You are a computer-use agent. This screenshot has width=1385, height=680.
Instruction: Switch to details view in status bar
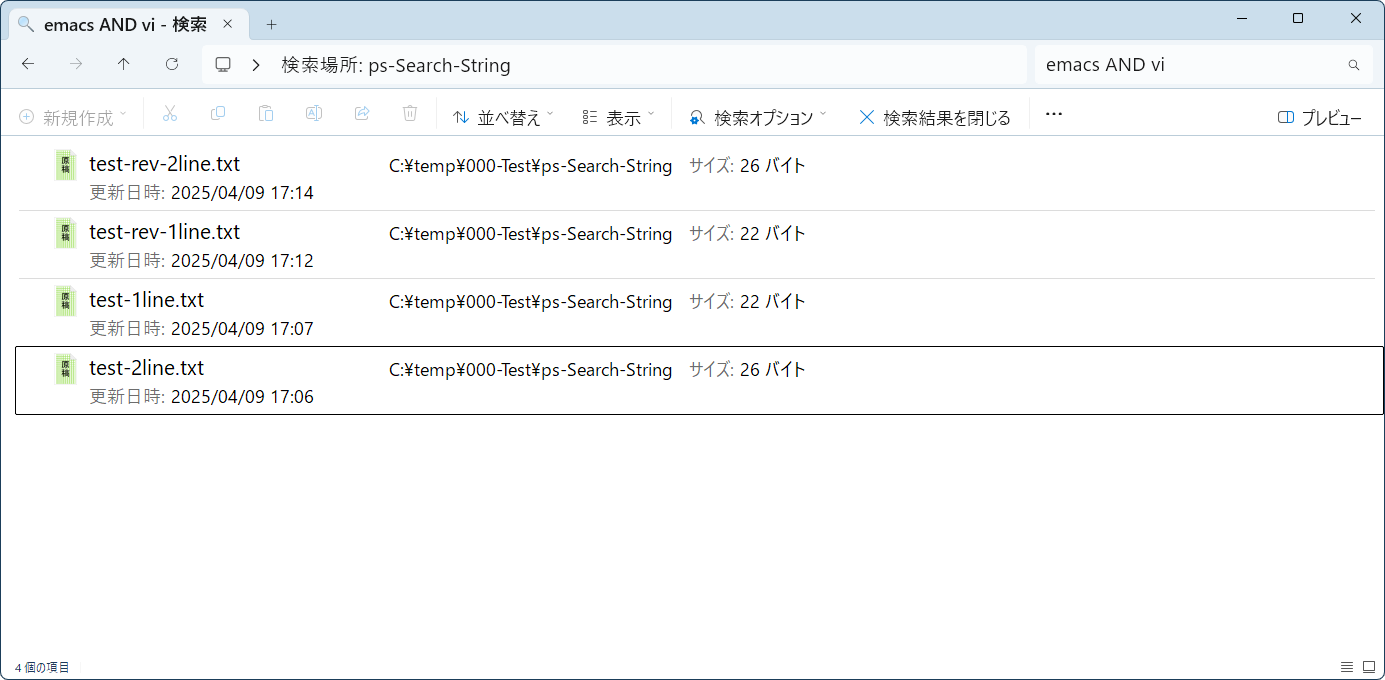pyautogui.click(x=1347, y=667)
